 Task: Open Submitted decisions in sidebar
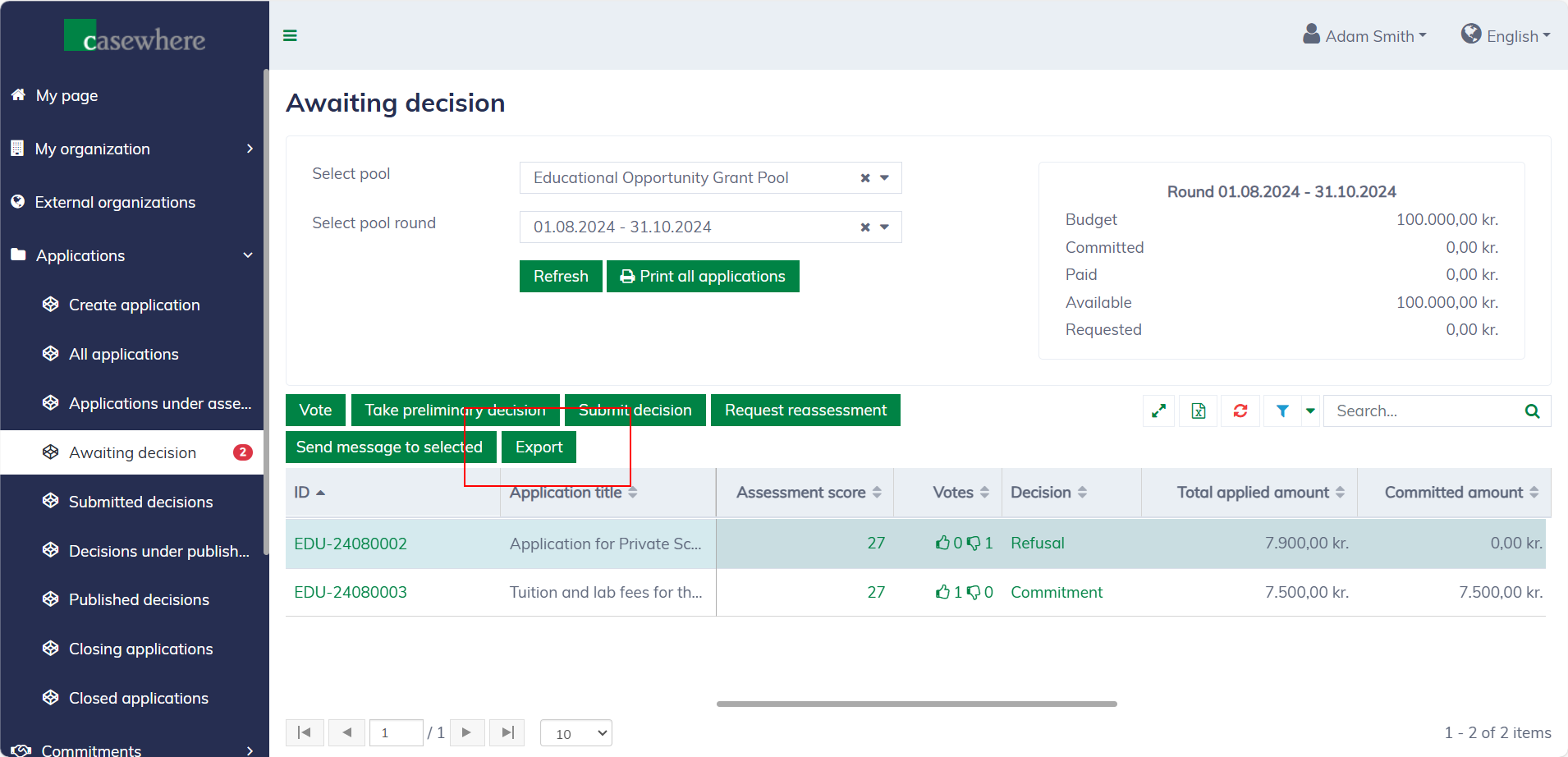tap(140, 502)
